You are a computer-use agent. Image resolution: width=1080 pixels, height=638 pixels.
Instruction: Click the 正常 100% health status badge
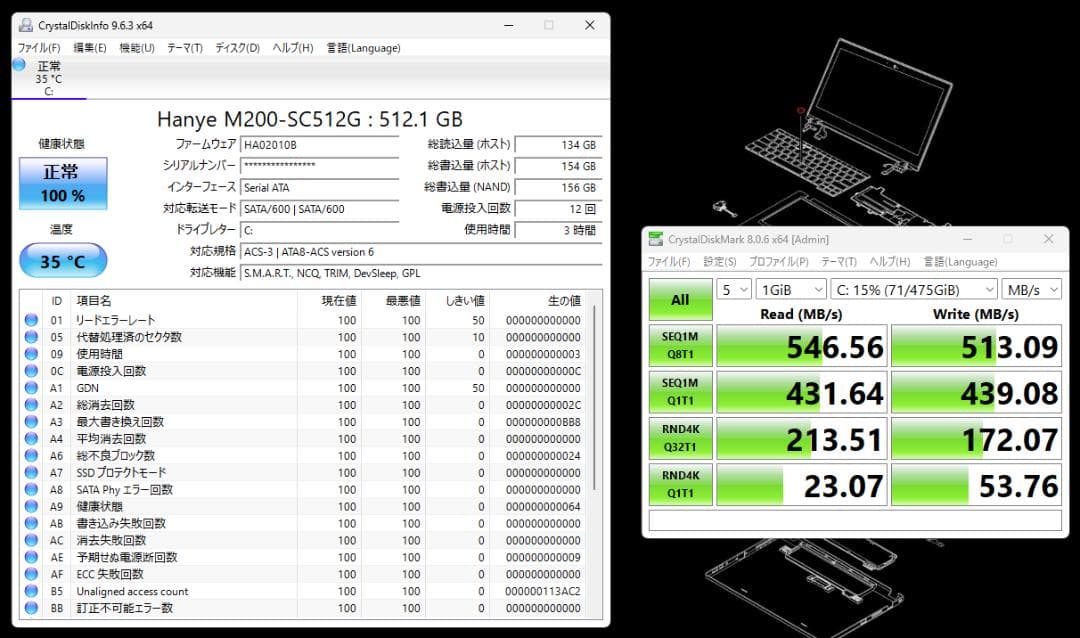click(62, 184)
